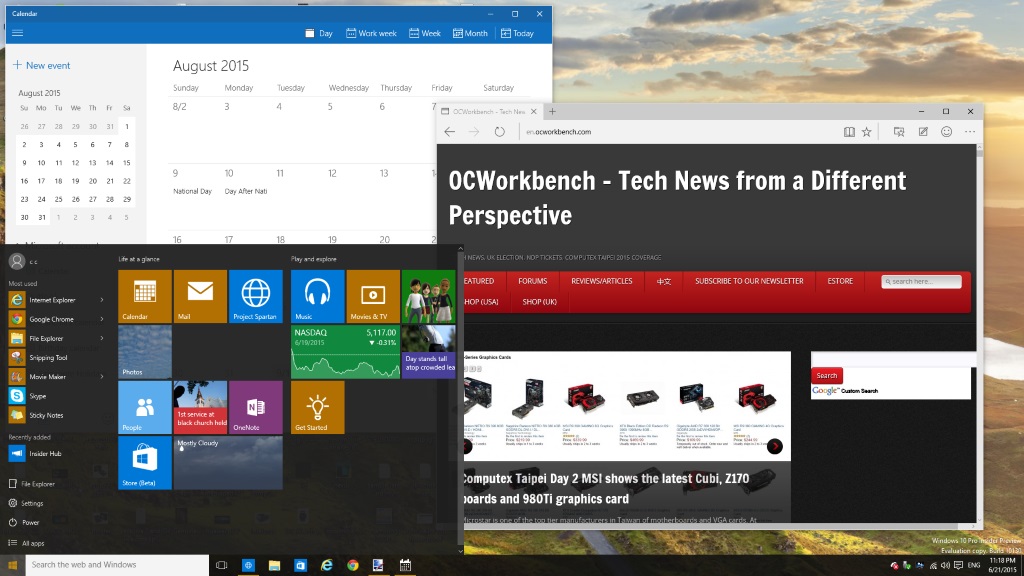This screenshot has width=1024, height=576.
Task: Click the browser back arrow
Action: coord(449,132)
